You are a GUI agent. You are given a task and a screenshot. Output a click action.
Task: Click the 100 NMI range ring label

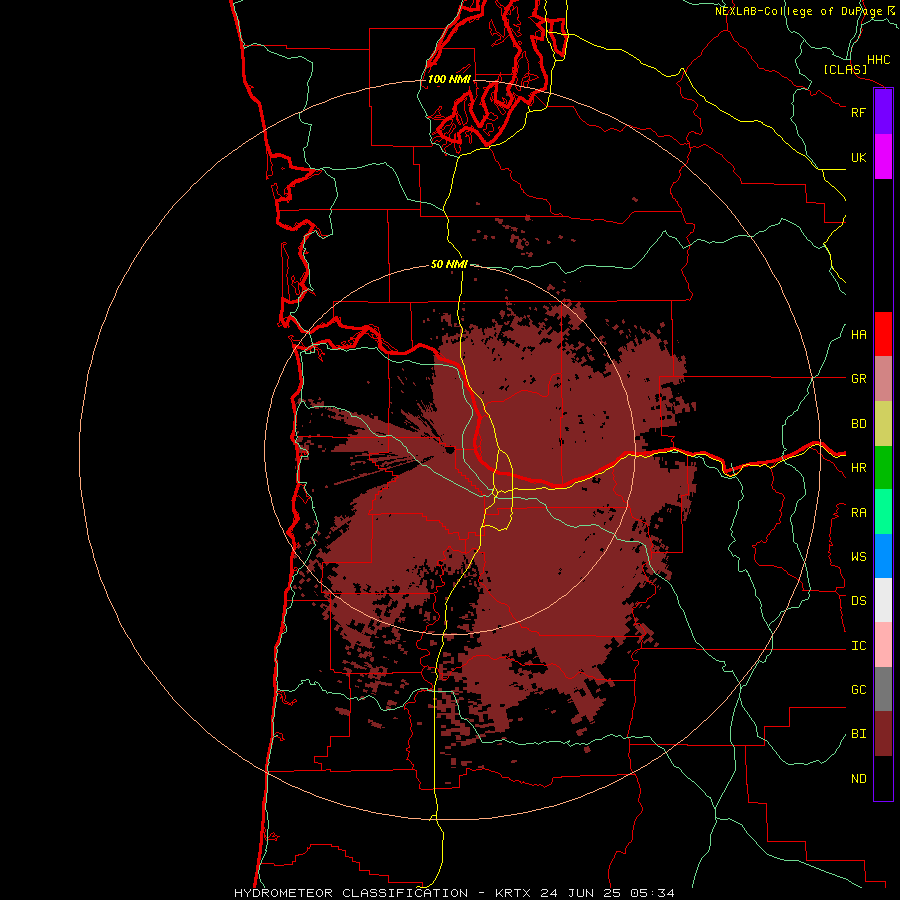(x=449, y=79)
